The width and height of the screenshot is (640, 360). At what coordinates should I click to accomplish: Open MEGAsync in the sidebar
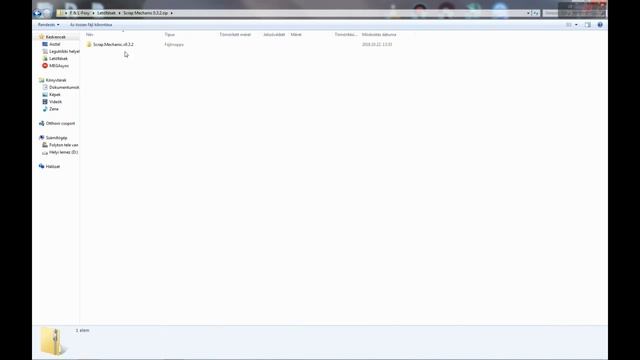(x=58, y=66)
